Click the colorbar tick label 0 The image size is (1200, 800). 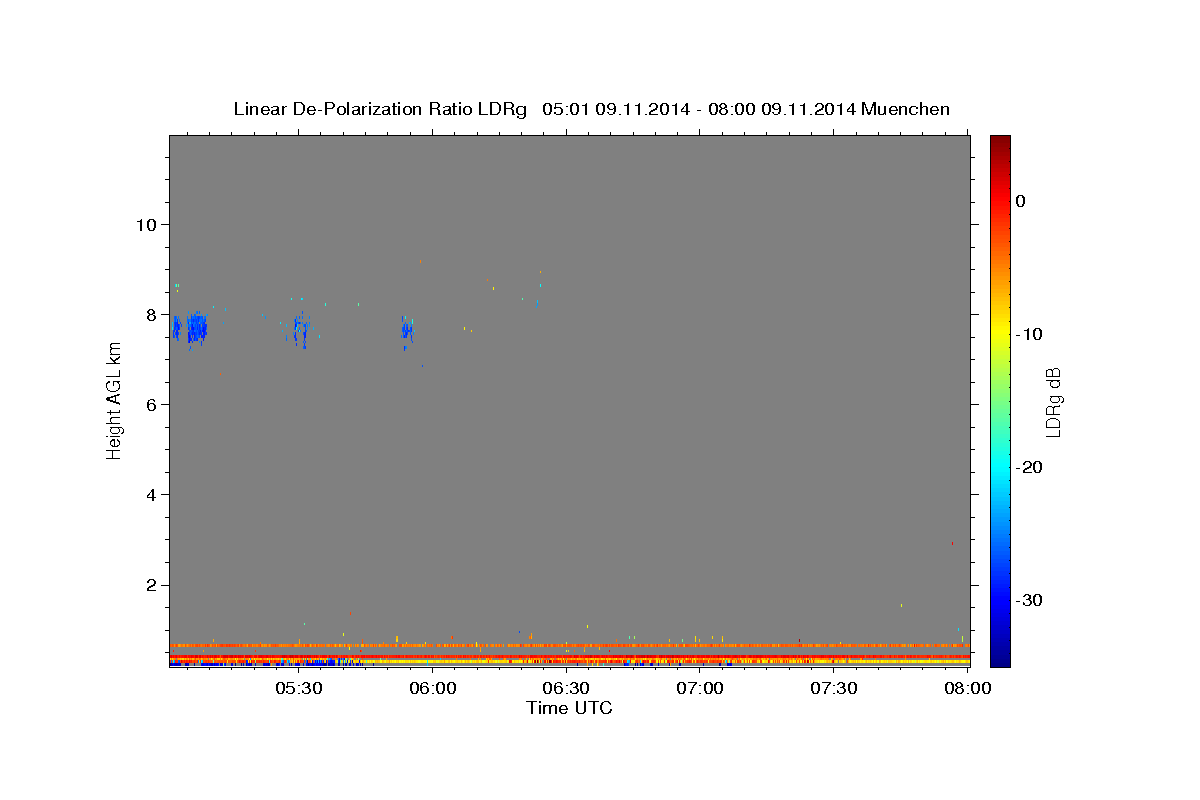click(x=1021, y=201)
